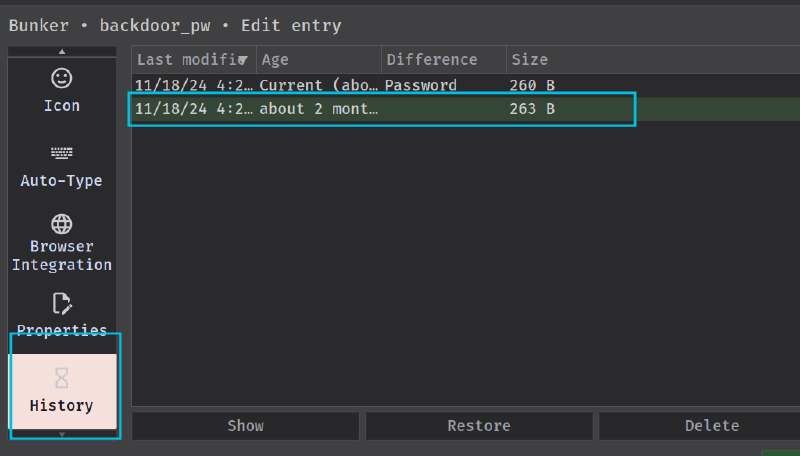The height and width of the screenshot is (456, 800).
Task: Toggle sort arrow on Last modified column
Action: 243,60
